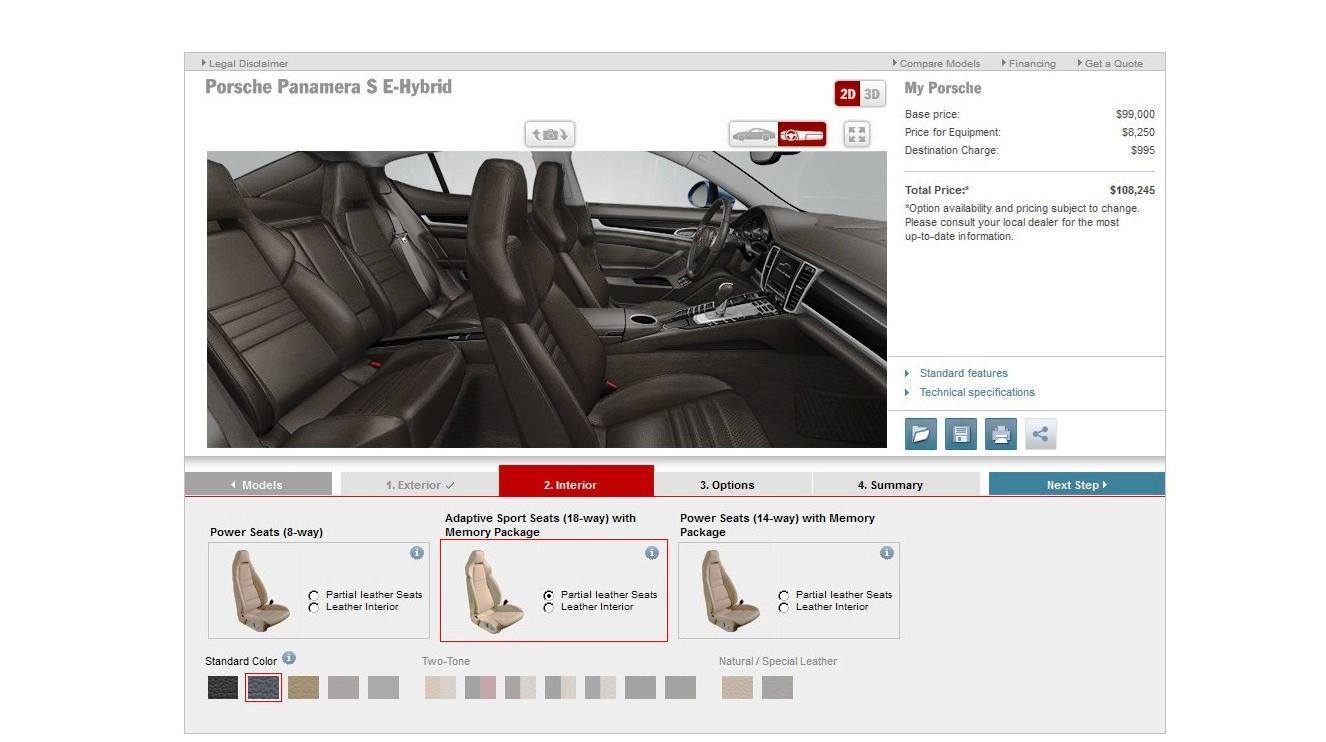The height and width of the screenshot is (742, 1326).
Task: Open fullscreen view of the car image
Action: [x=857, y=134]
